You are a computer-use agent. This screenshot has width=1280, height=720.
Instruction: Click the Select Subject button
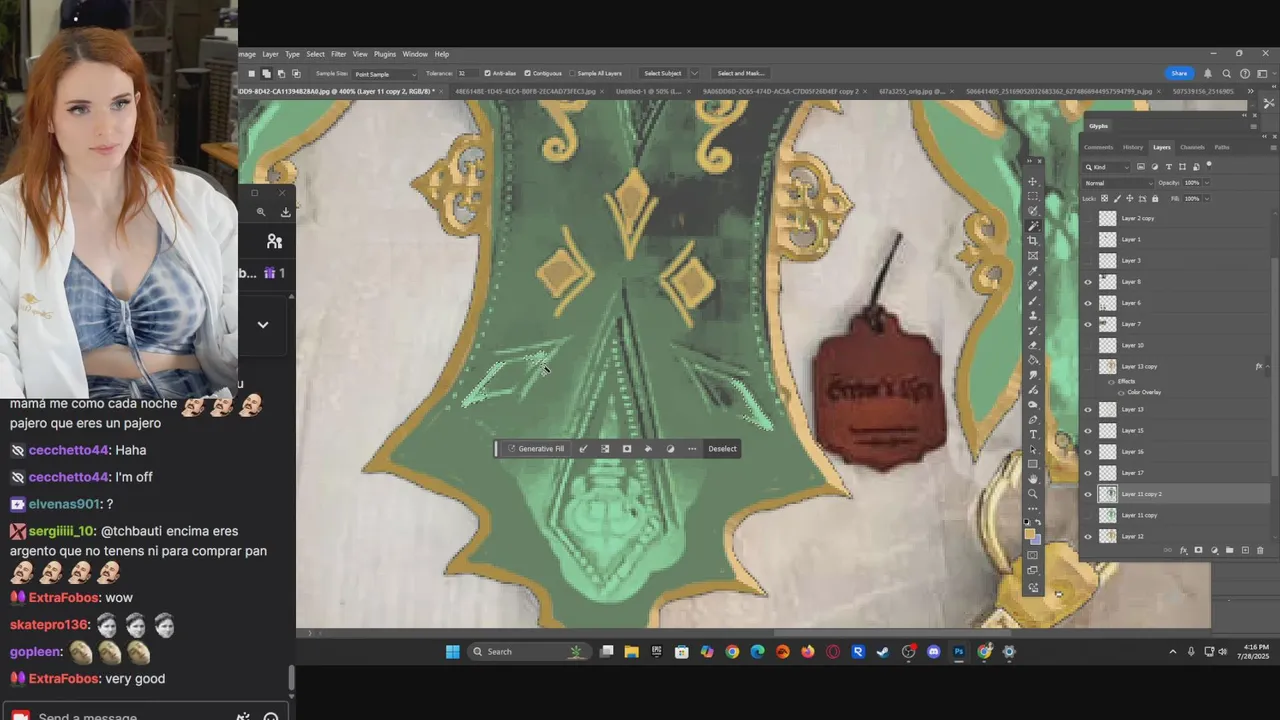tap(663, 73)
